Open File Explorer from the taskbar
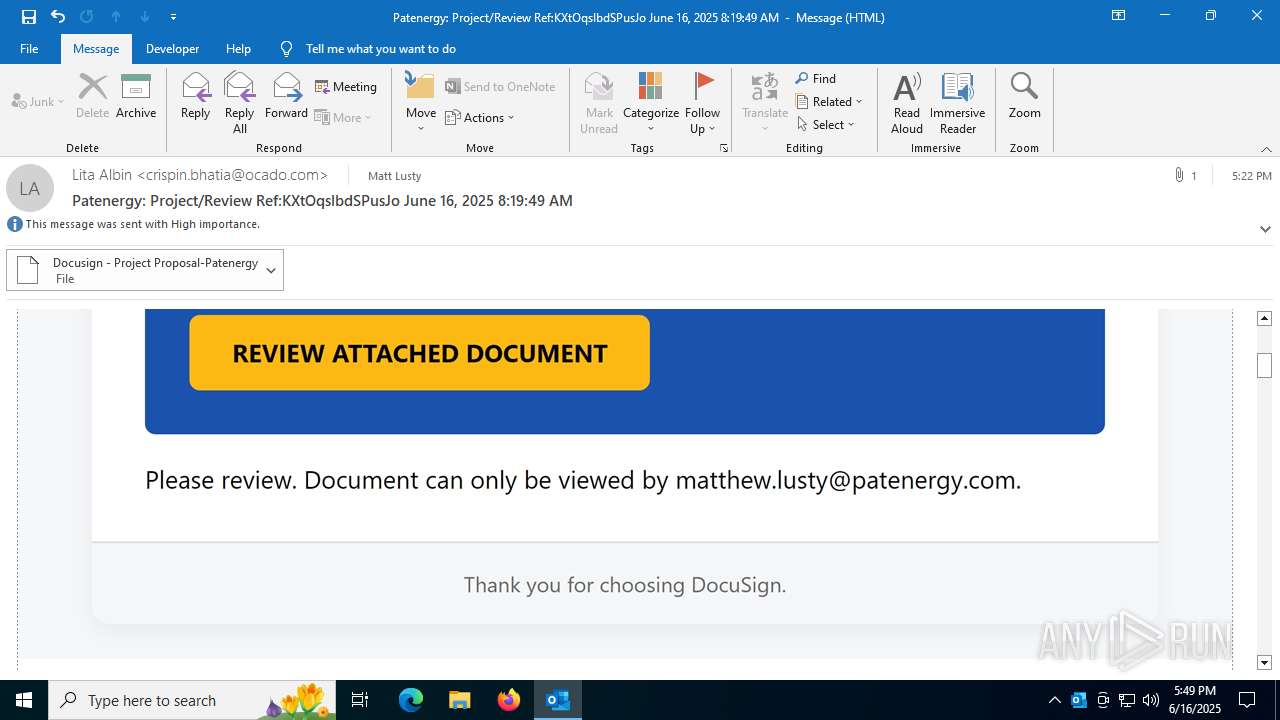This screenshot has height=720, width=1280. (x=459, y=700)
